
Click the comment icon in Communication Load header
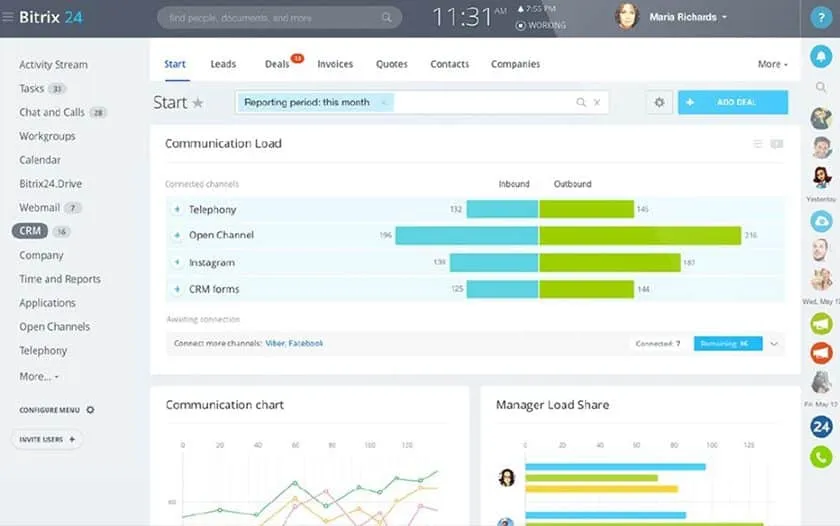777,144
